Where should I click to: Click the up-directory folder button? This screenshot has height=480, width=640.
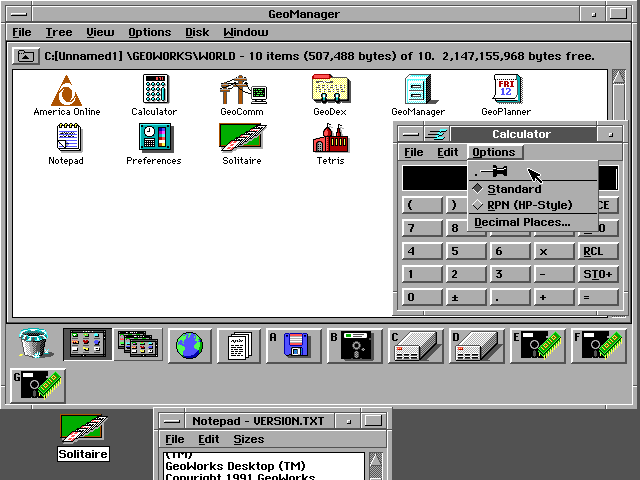[25, 56]
